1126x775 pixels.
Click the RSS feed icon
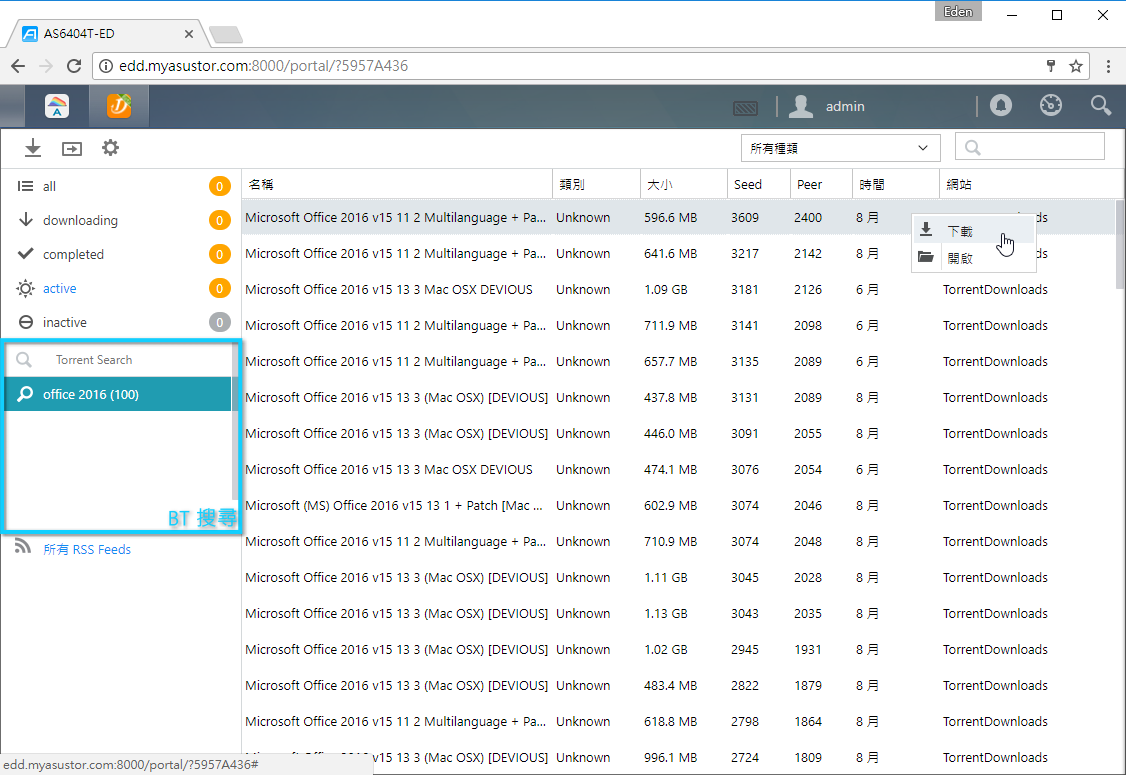click(23, 547)
